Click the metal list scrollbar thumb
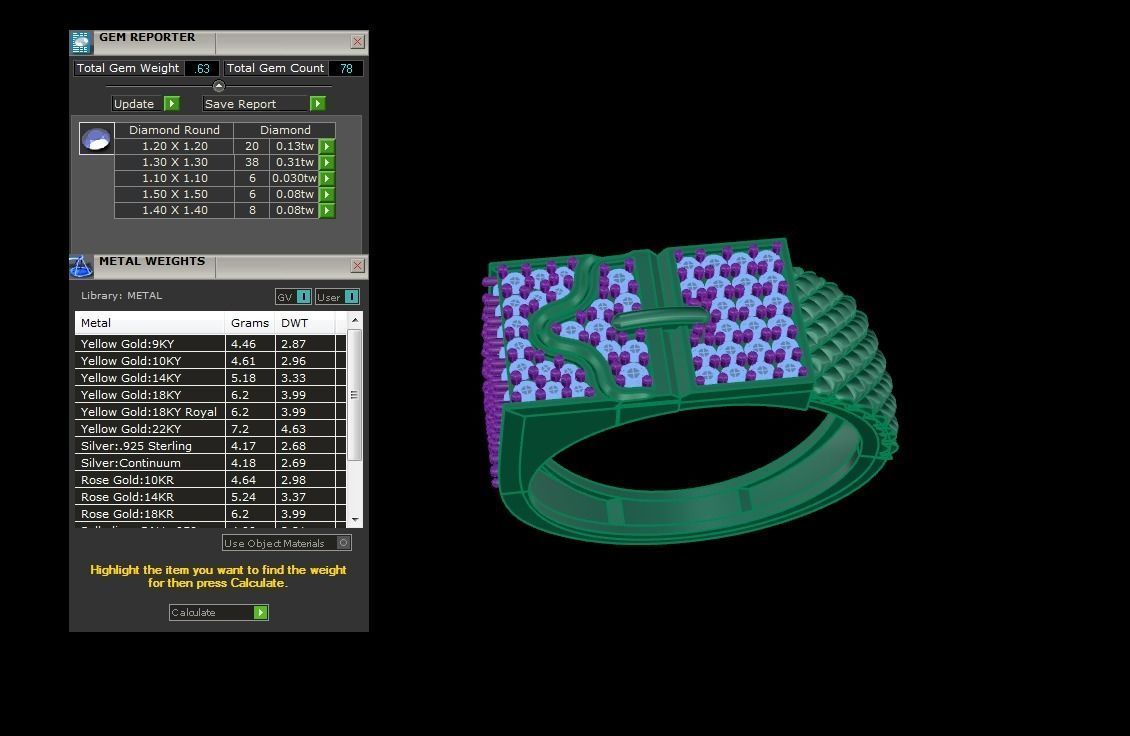 tap(355, 395)
